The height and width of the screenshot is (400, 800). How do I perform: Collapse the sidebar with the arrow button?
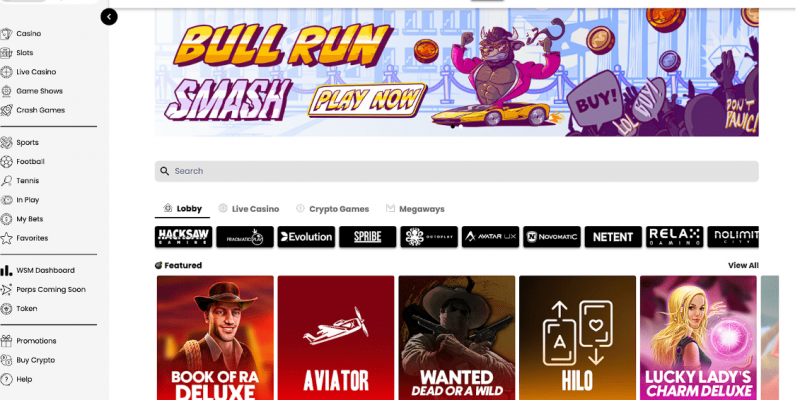pyautogui.click(x=109, y=17)
